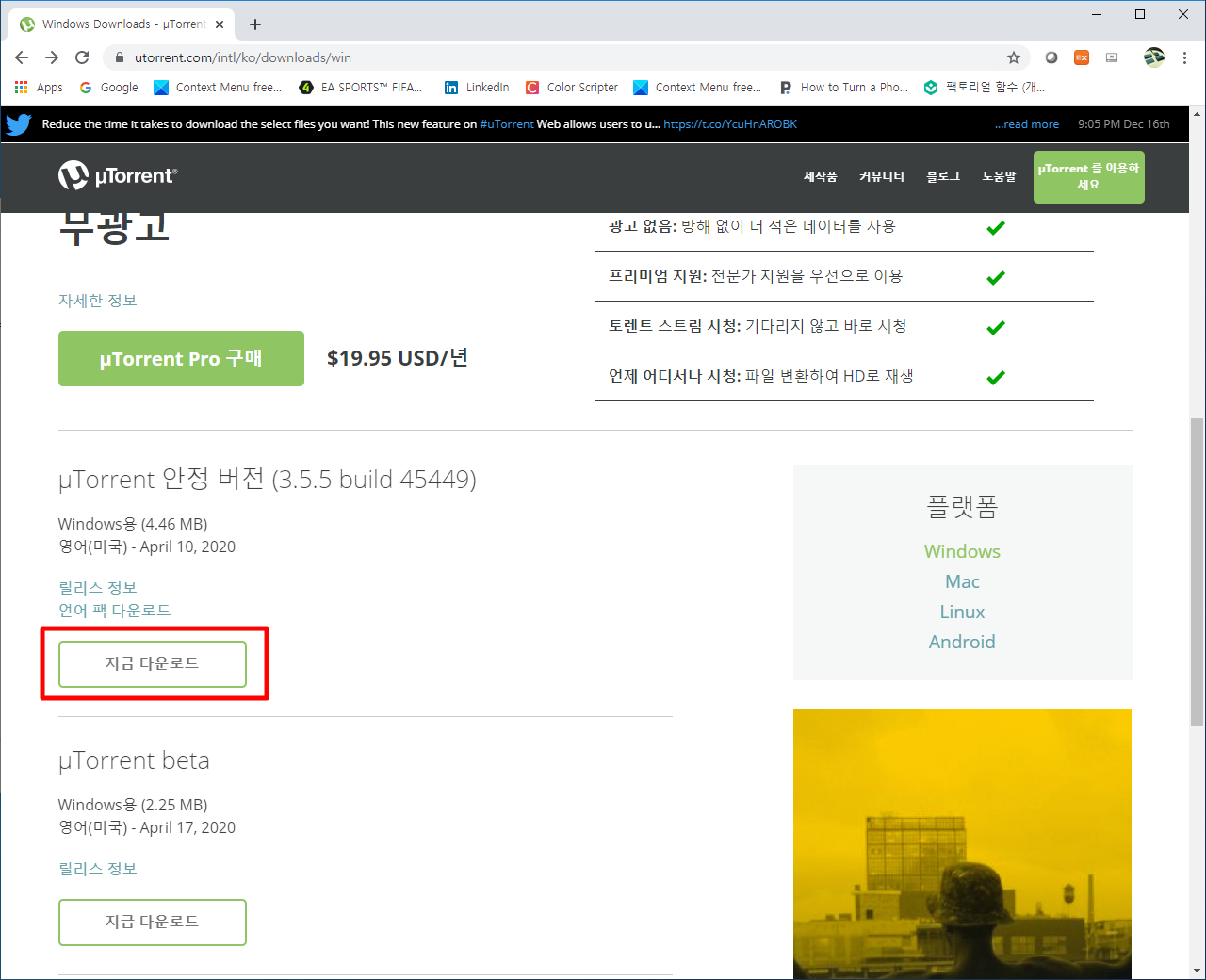Click the $19.95 USD/년 price text
The width and height of the screenshot is (1206, 980).
click(398, 358)
